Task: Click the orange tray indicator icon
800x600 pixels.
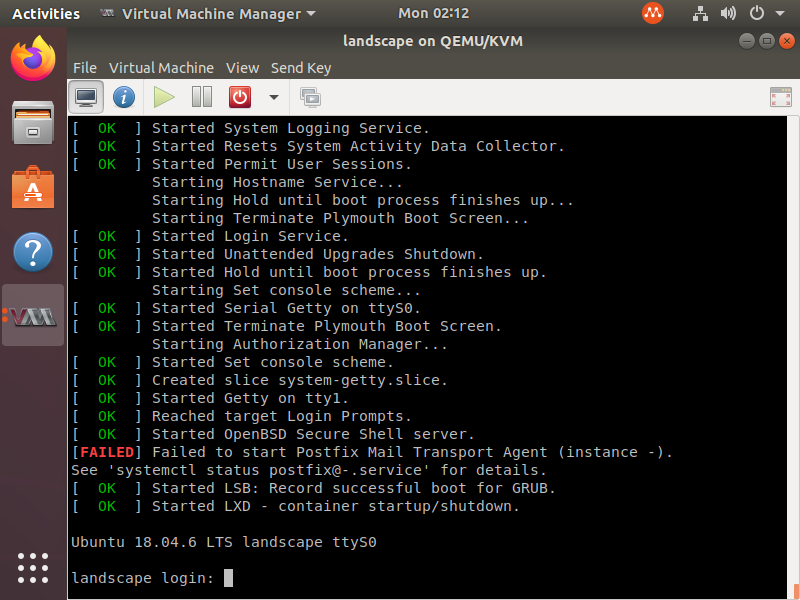Action: [x=653, y=13]
